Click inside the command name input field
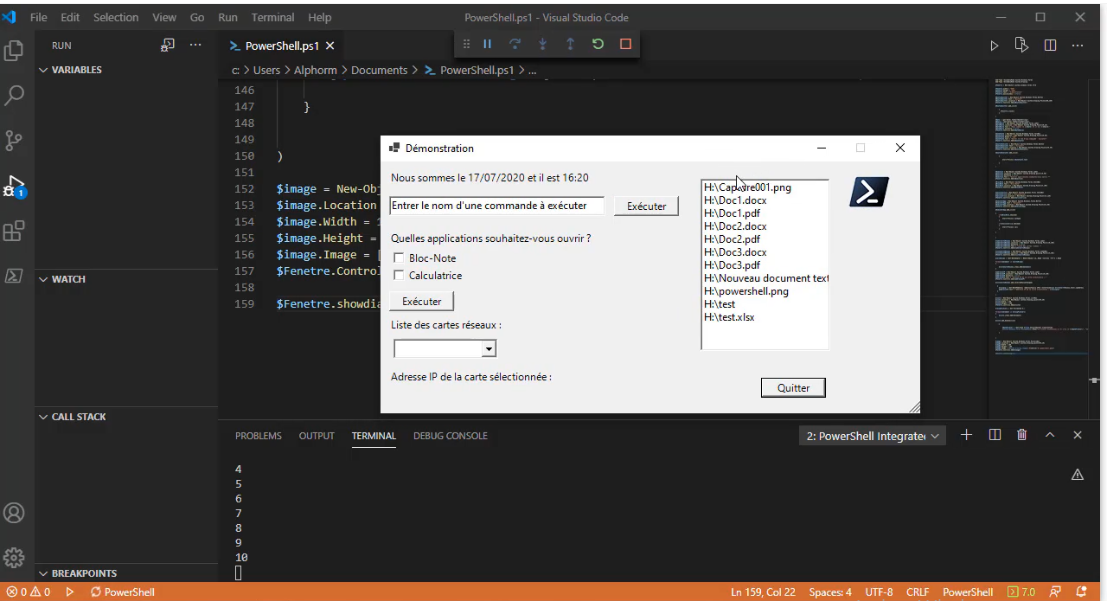Viewport: 1107px width, 601px height. 496,205
